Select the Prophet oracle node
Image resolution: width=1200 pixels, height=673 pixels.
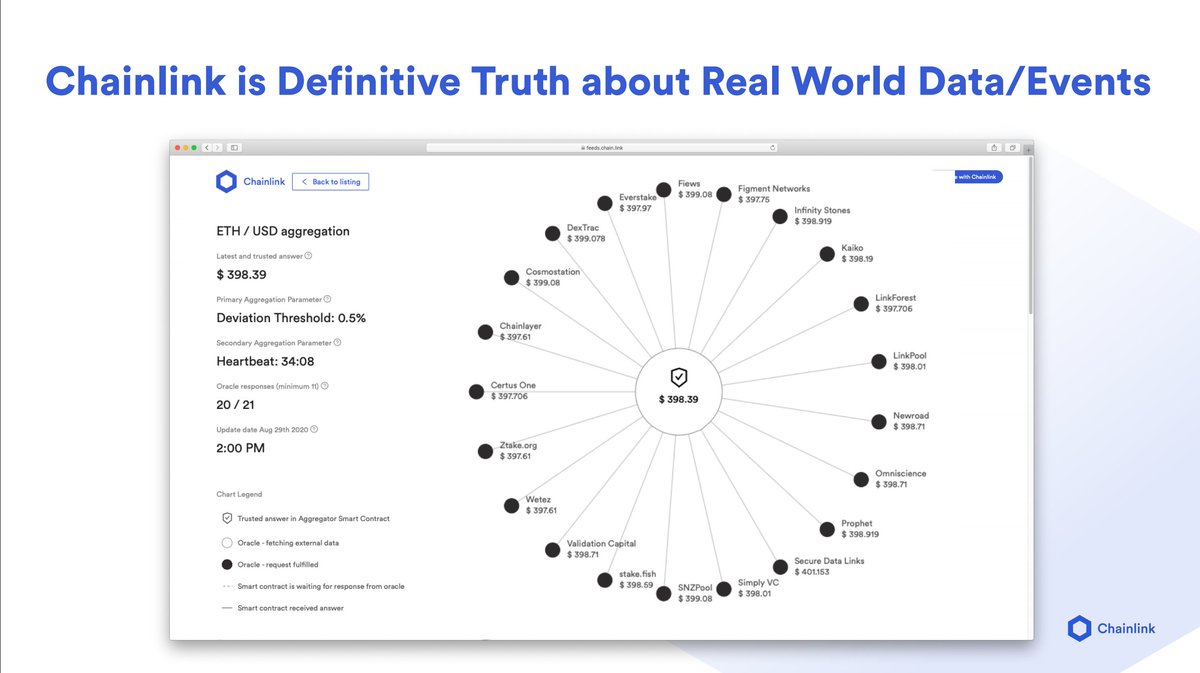click(826, 529)
